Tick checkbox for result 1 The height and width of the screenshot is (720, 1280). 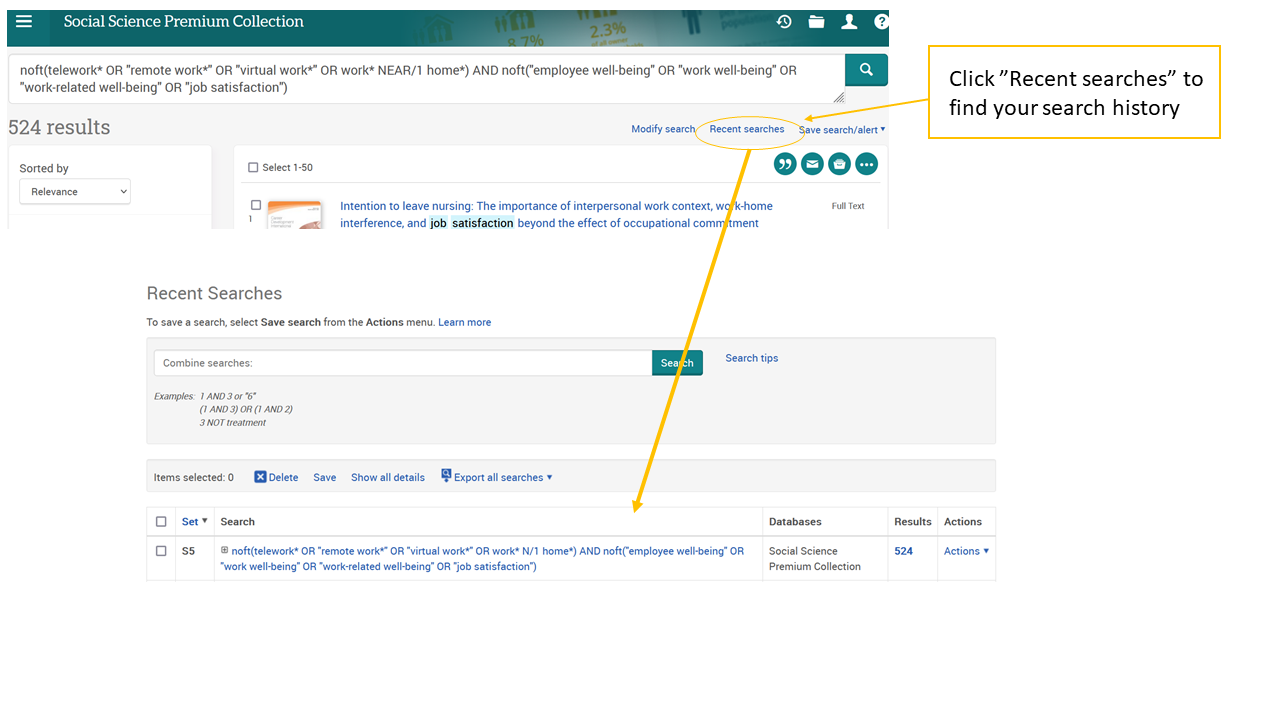pyautogui.click(x=256, y=205)
